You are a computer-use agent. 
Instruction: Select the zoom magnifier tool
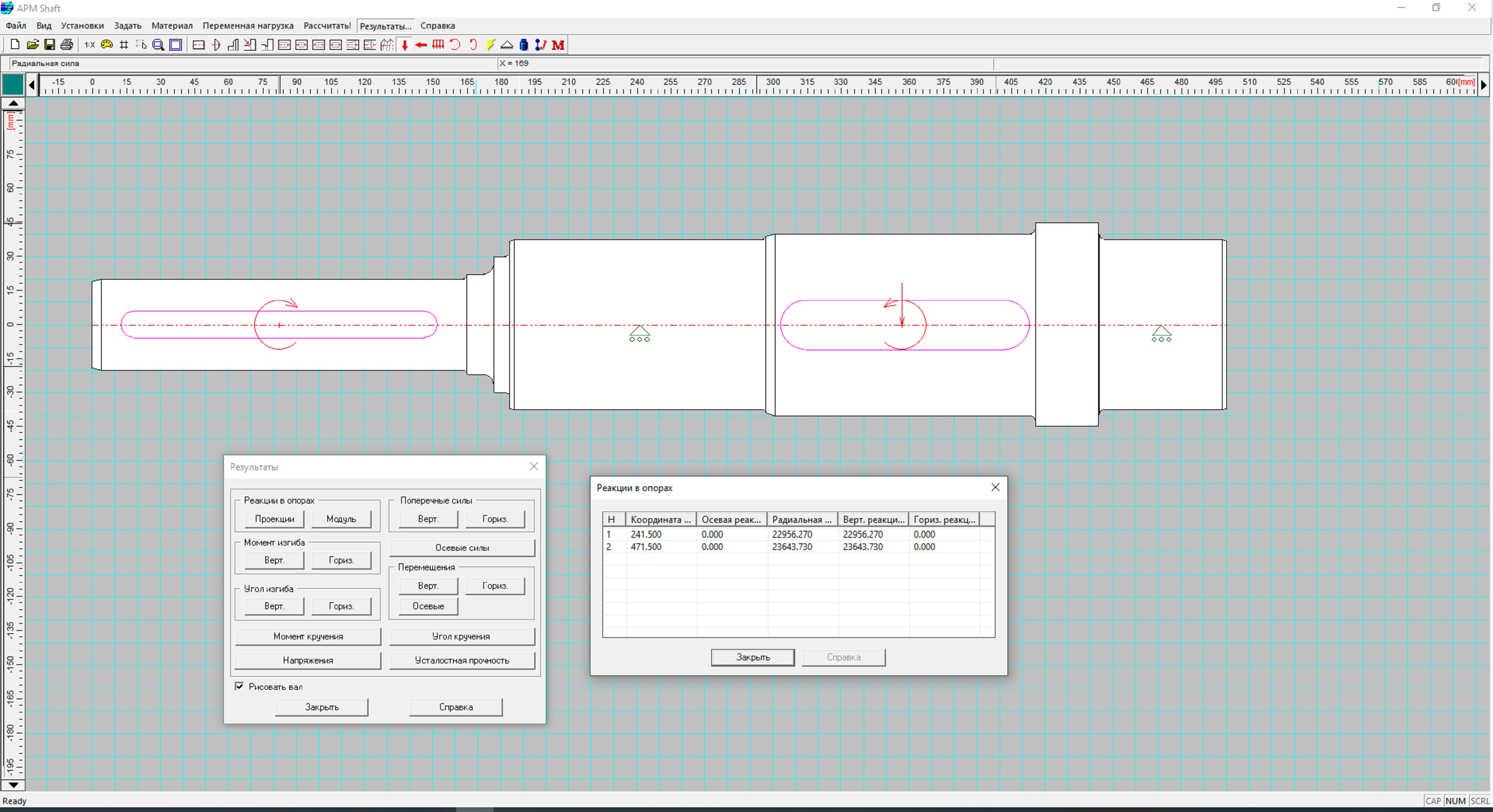click(x=158, y=45)
